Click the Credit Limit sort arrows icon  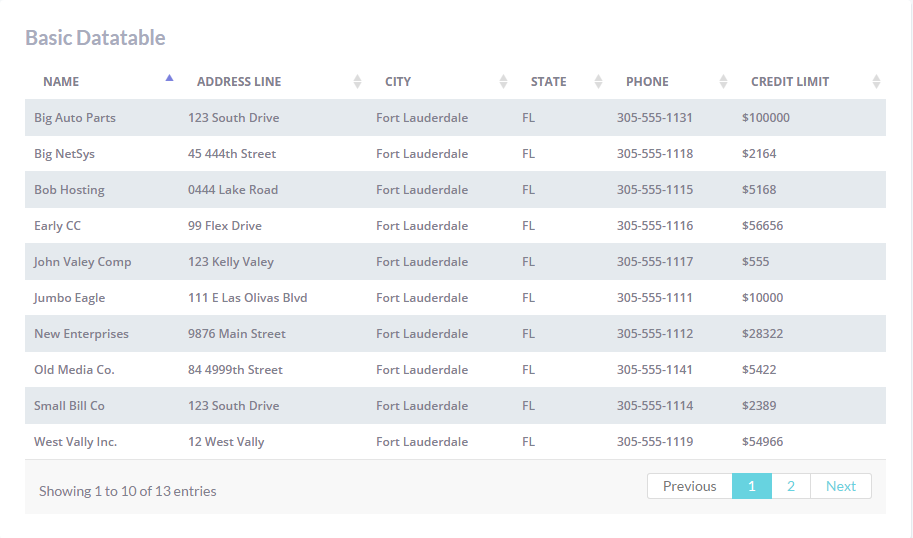(876, 82)
